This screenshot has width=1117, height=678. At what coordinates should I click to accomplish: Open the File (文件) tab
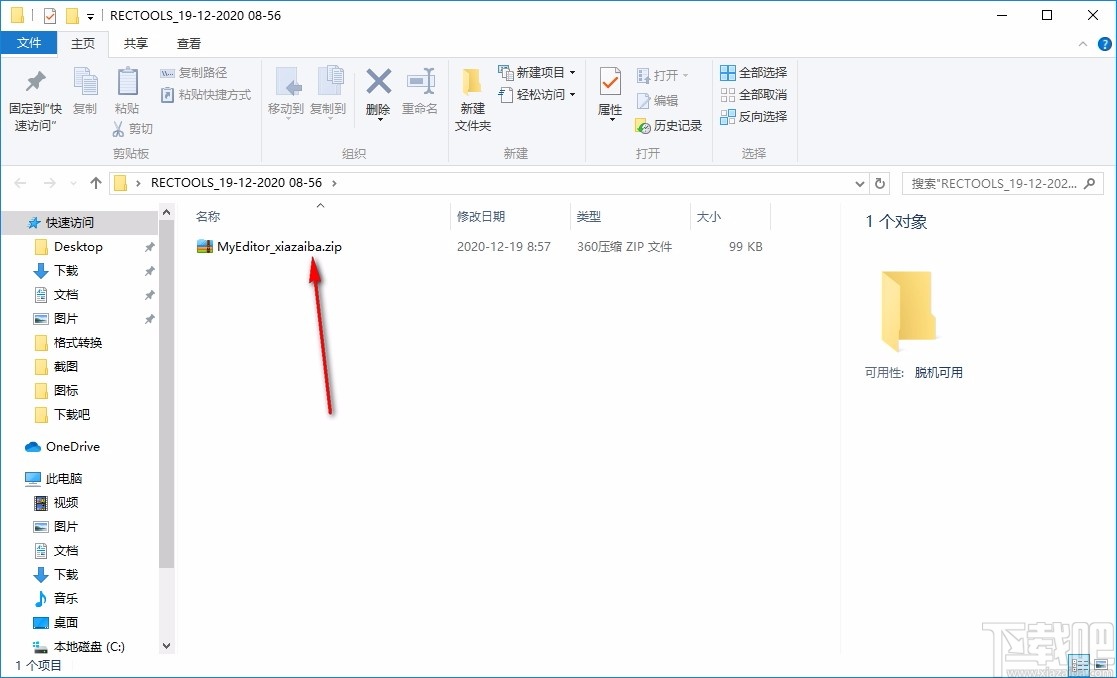29,43
